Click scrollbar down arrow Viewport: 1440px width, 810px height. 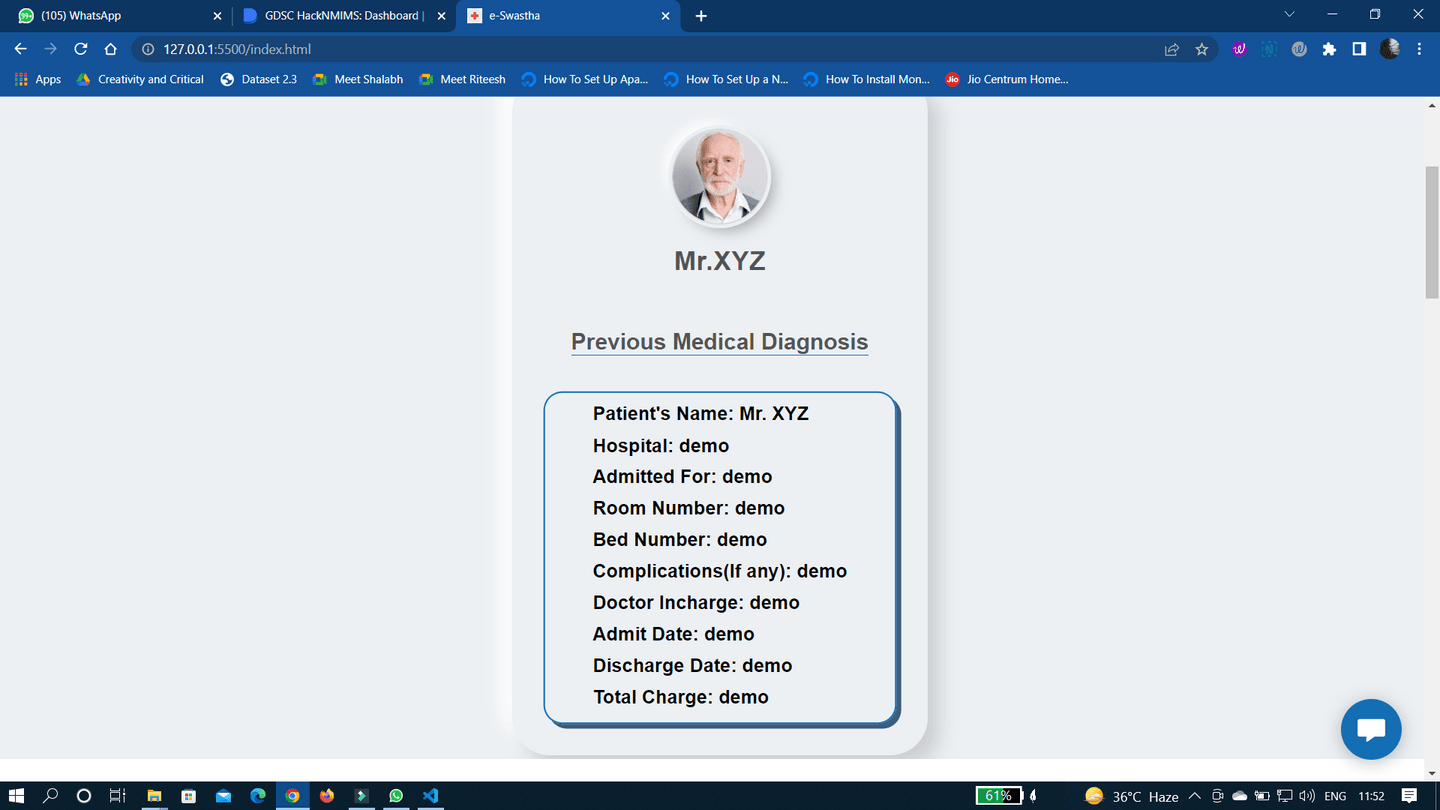[x=1432, y=774]
